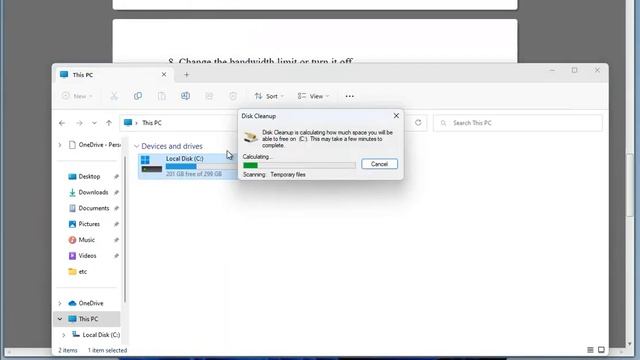Select OneDrive in the navigation pane
This screenshot has height=360, width=640.
[x=91, y=303]
